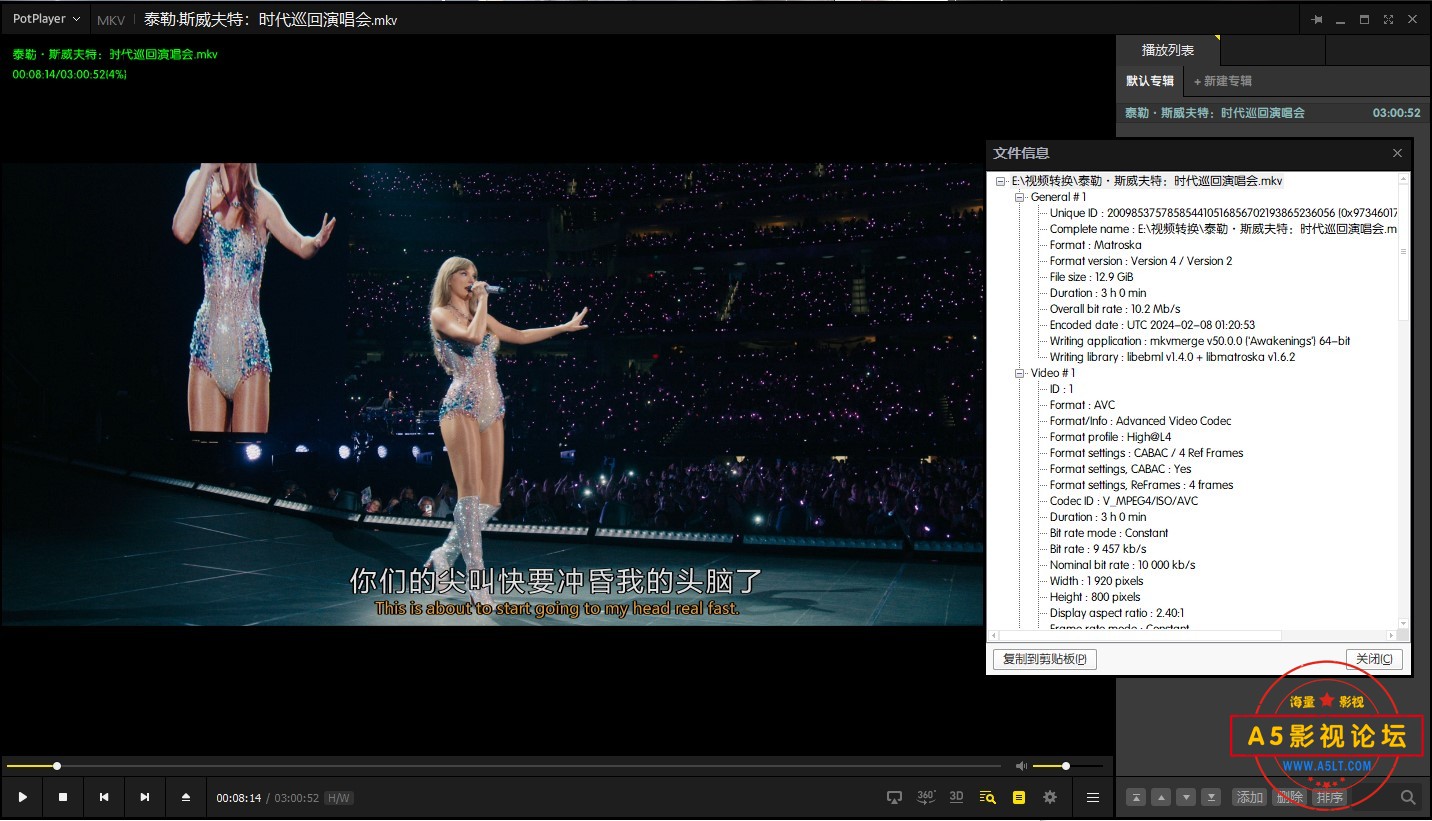Image resolution: width=1432 pixels, height=821 pixels.
Task: Select the 'Overall bit rate : 10.2 Mb/s' row
Action: [1115, 309]
